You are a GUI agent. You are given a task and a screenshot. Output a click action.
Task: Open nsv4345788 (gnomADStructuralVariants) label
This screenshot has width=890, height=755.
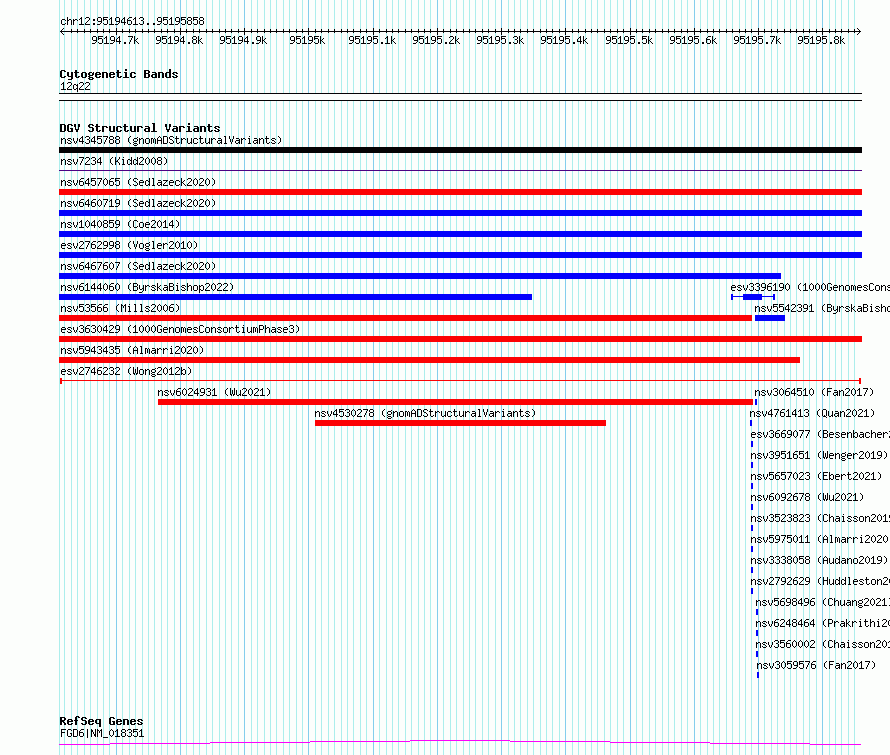(171, 140)
